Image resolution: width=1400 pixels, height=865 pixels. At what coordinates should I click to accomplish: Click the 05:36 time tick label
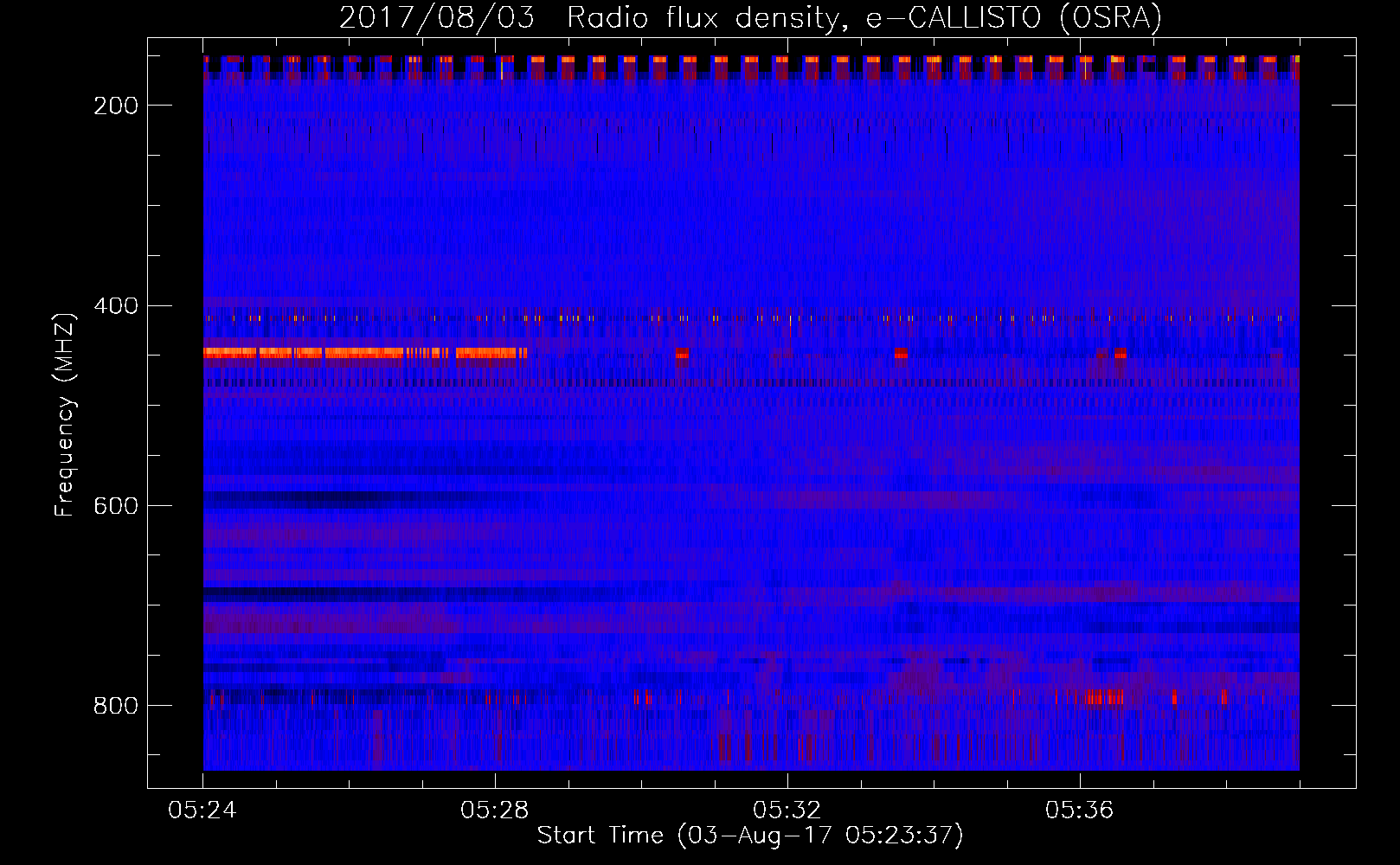1080,811
